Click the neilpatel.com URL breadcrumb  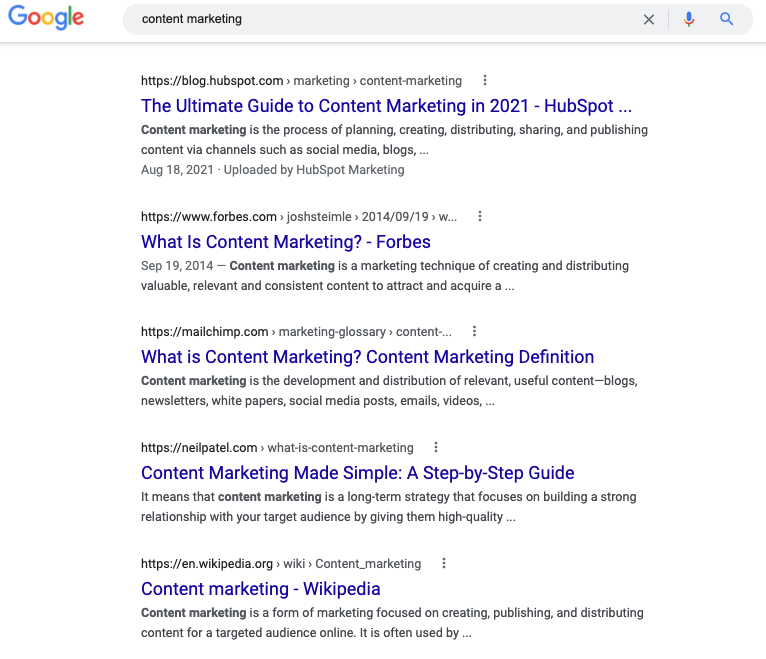(x=277, y=447)
